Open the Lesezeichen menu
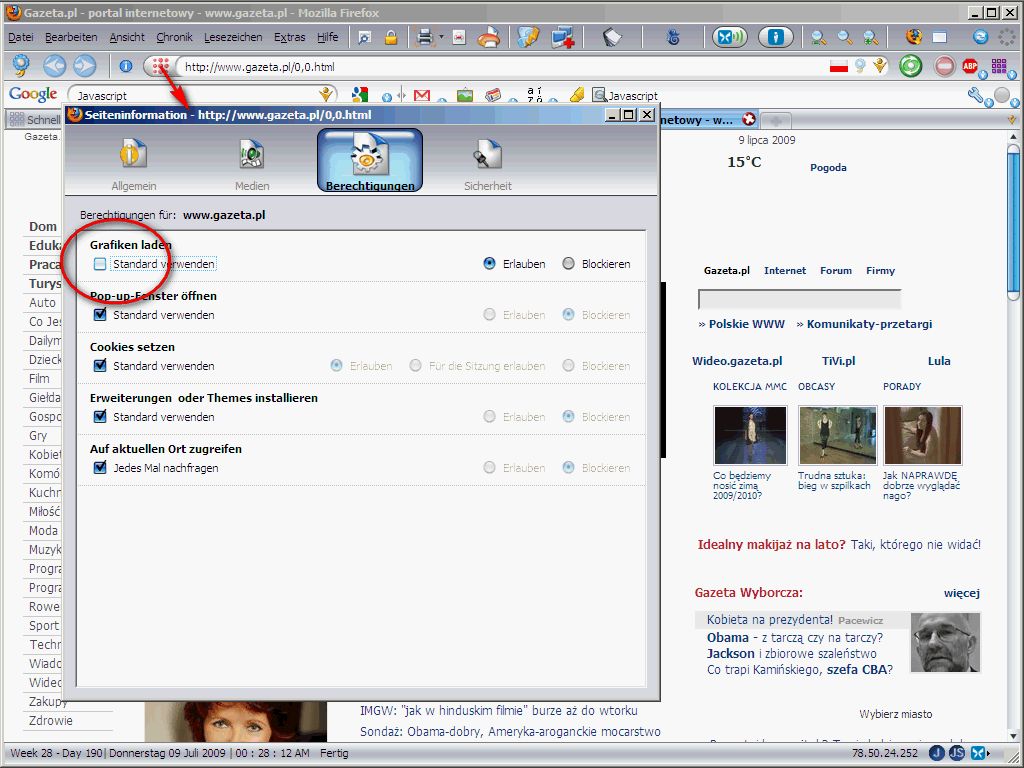Screen dimensions: 1024x768 click(233, 37)
